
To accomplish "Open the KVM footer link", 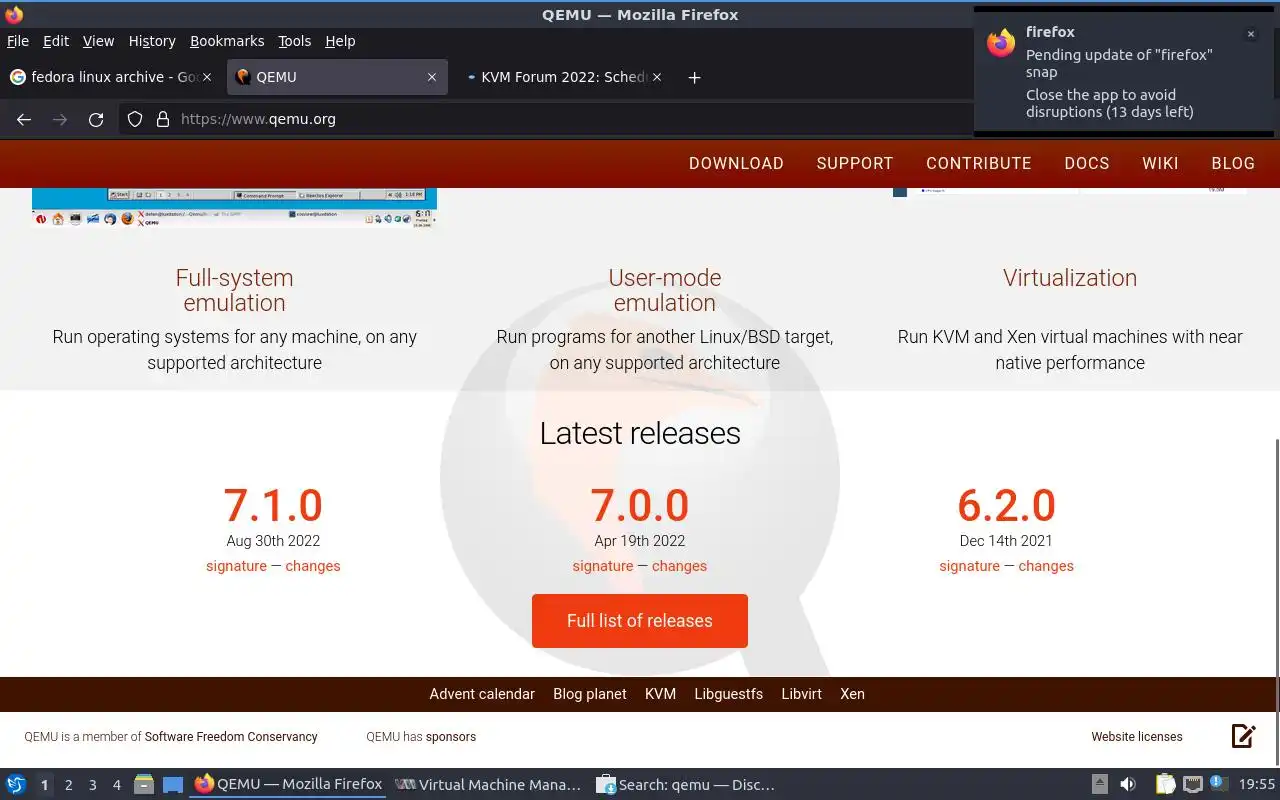I will [x=660, y=694].
